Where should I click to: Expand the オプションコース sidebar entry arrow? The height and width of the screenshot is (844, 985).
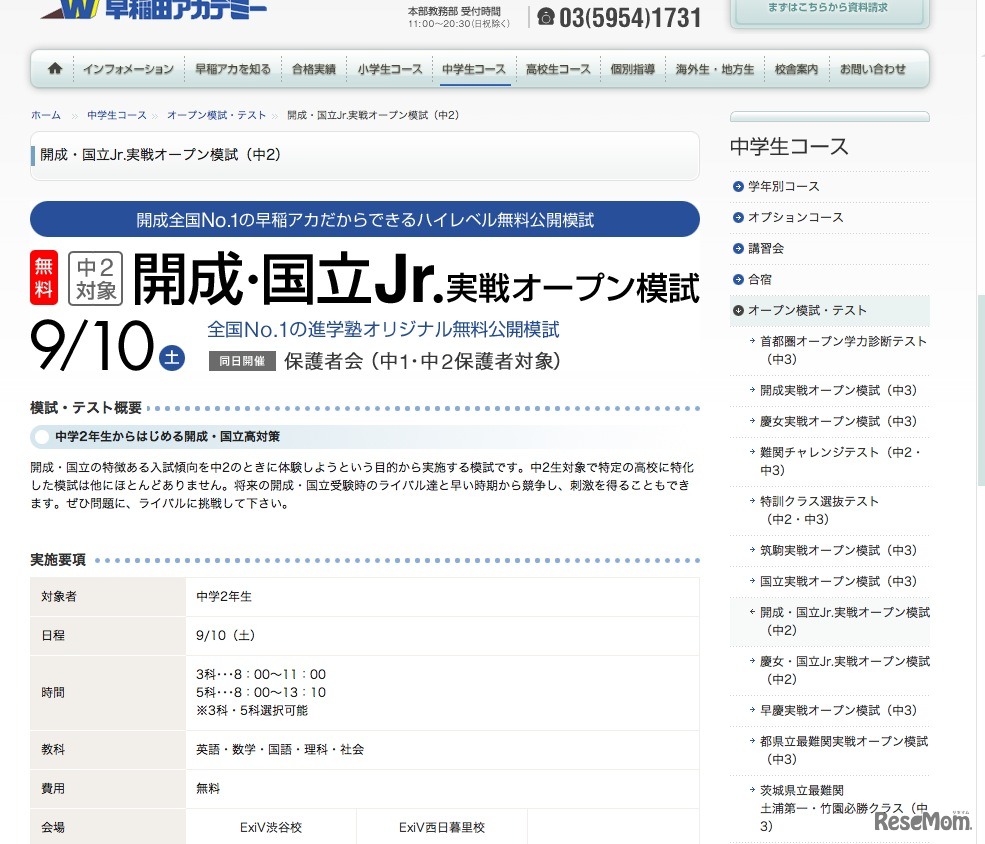tap(737, 217)
